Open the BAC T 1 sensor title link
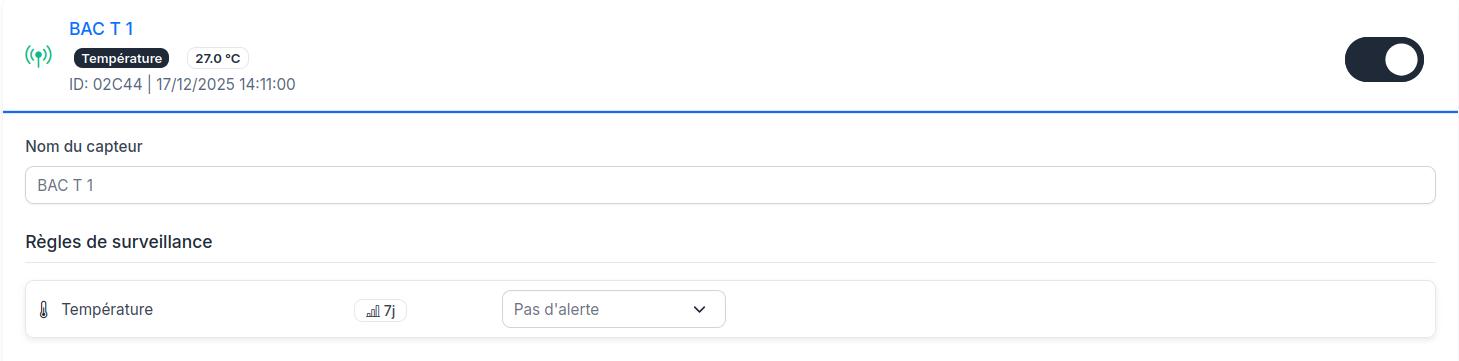The width and height of the screenshot is (1459, 361). coord(101,29)
